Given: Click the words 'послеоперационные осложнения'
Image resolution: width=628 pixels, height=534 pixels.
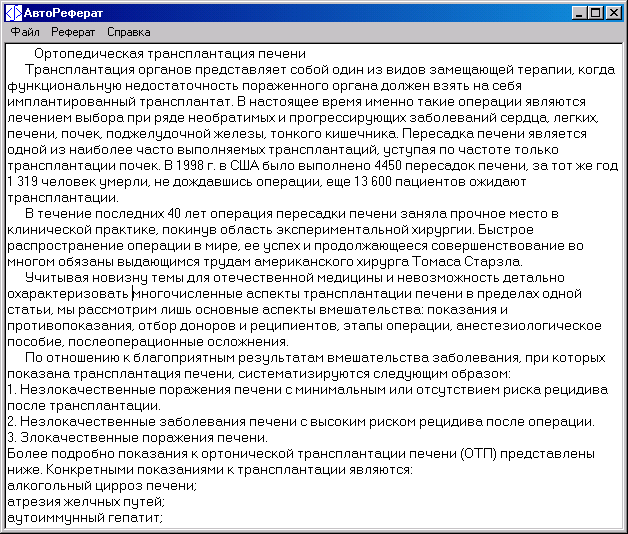Looking at the screenshot, I should pyautogui.click(x=178, y=342).
